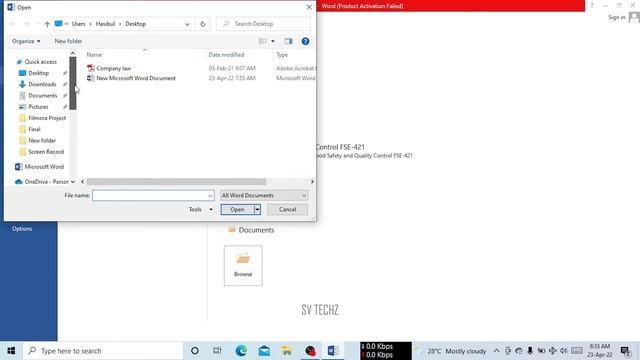Click horizontal scrollbar right arrow
Screen dimensions: 640x360
[312, 182]
